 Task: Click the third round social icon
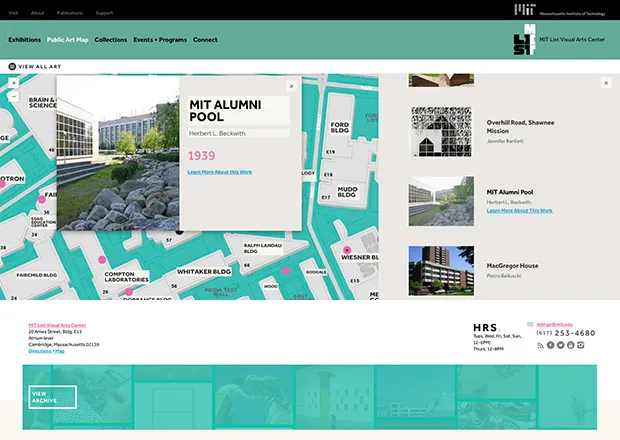(x=571, y=345)
